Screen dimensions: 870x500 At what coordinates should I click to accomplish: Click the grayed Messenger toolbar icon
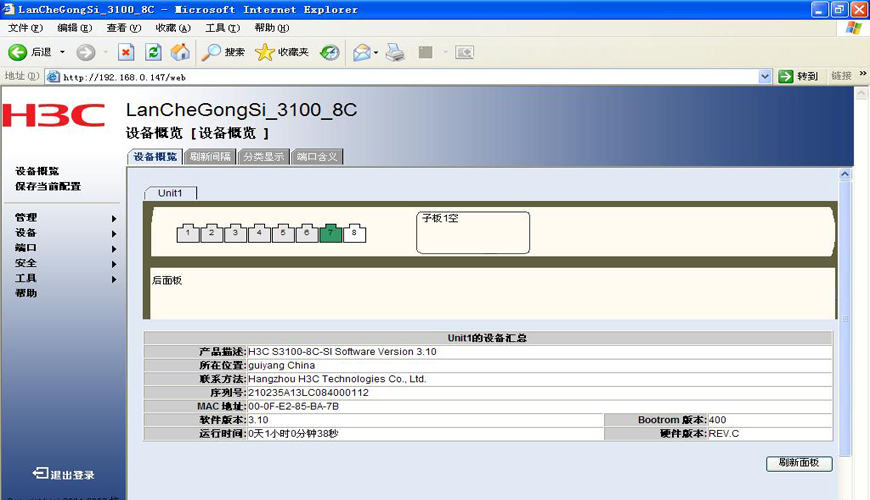464,52
